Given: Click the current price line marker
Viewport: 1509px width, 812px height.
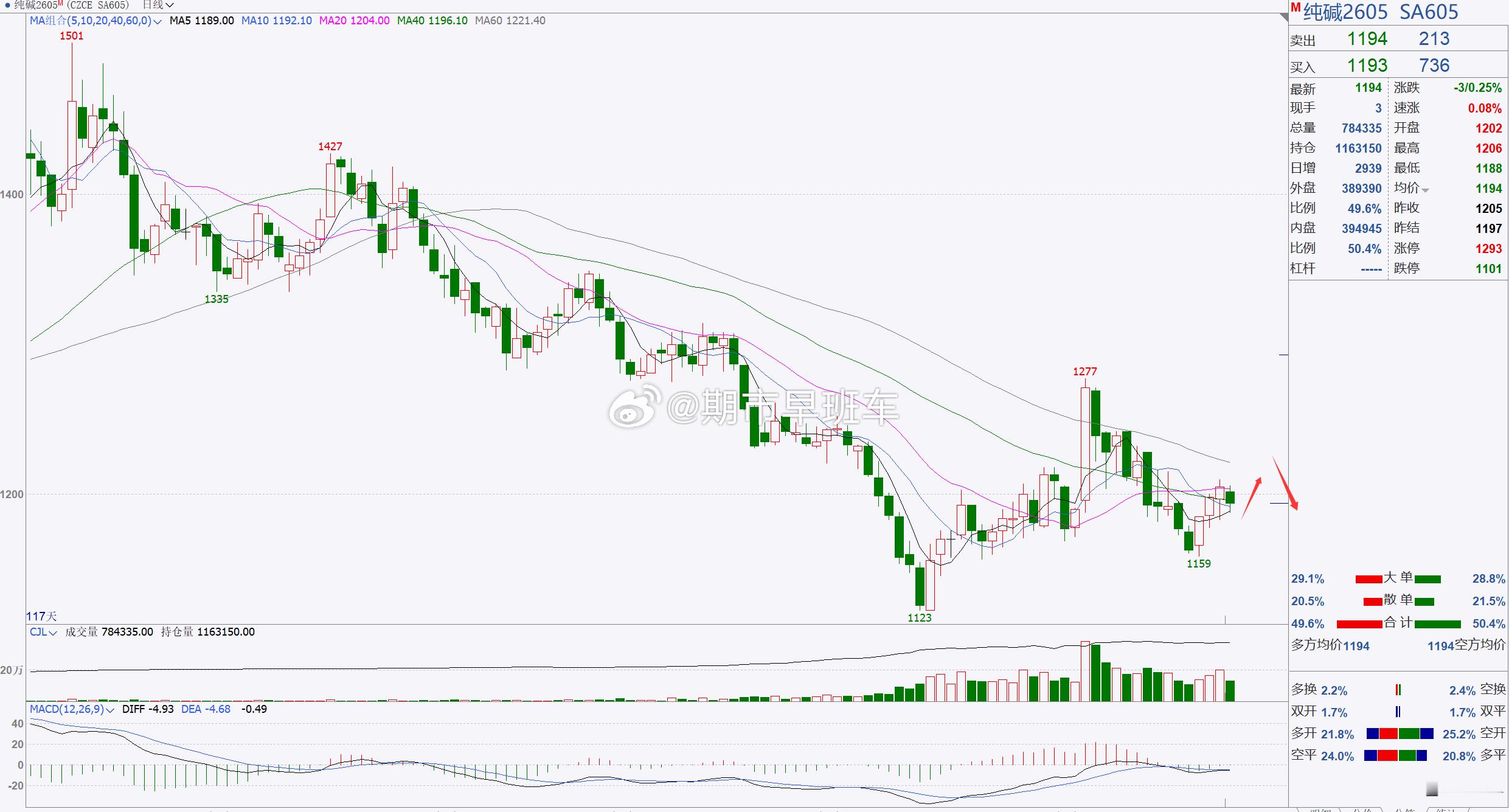Looking at the screenshot, I should [1278, 503].
